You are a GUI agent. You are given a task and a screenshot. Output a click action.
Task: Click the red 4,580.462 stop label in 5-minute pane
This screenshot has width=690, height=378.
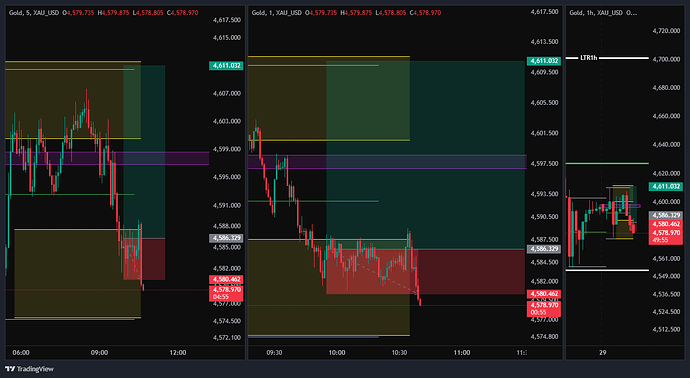tap(226, 279)
